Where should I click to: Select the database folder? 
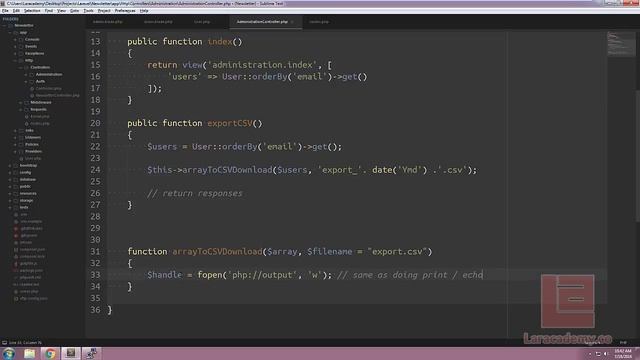[28, 180]
